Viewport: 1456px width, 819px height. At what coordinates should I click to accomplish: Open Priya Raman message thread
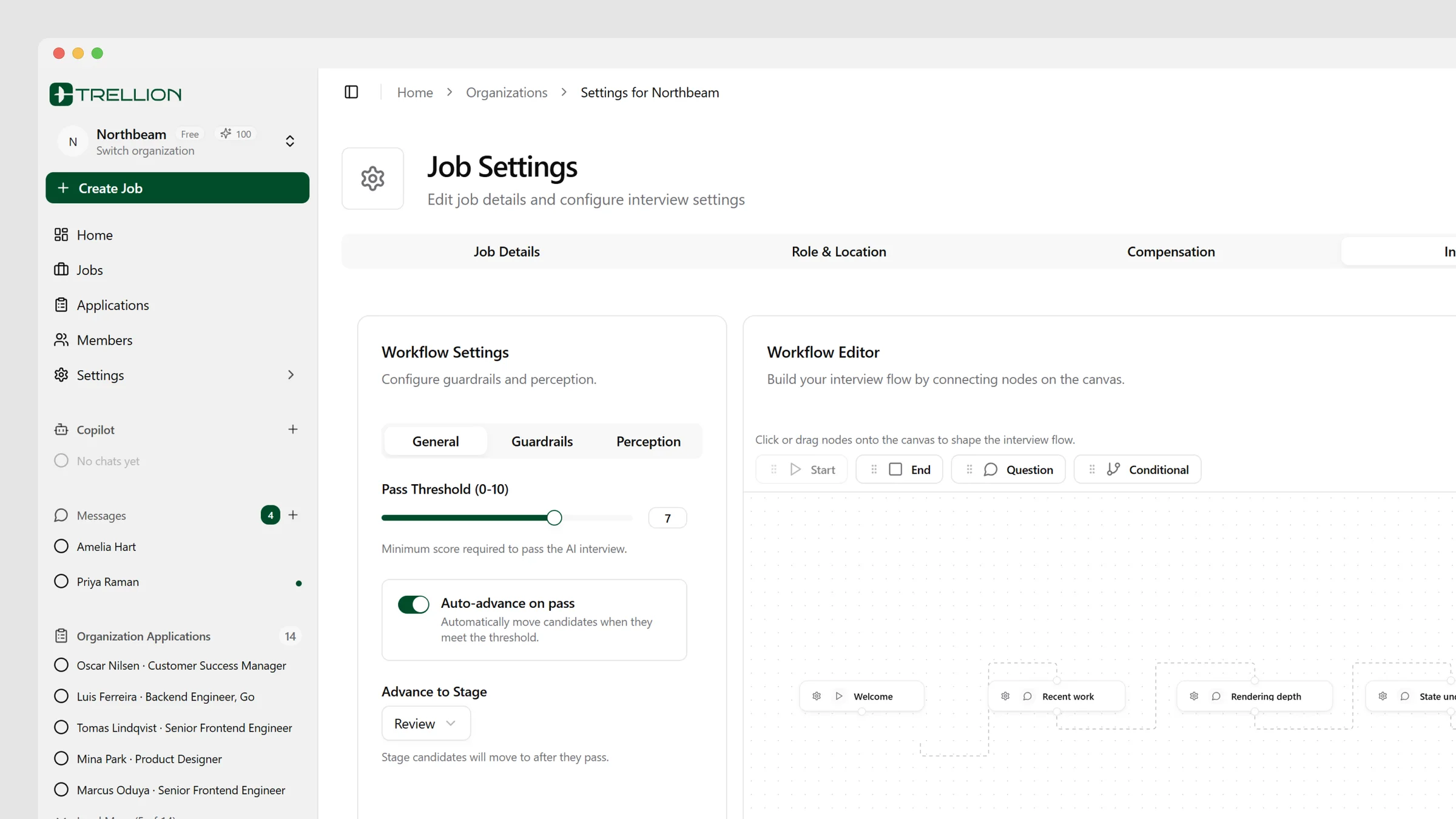coord(177,582)
